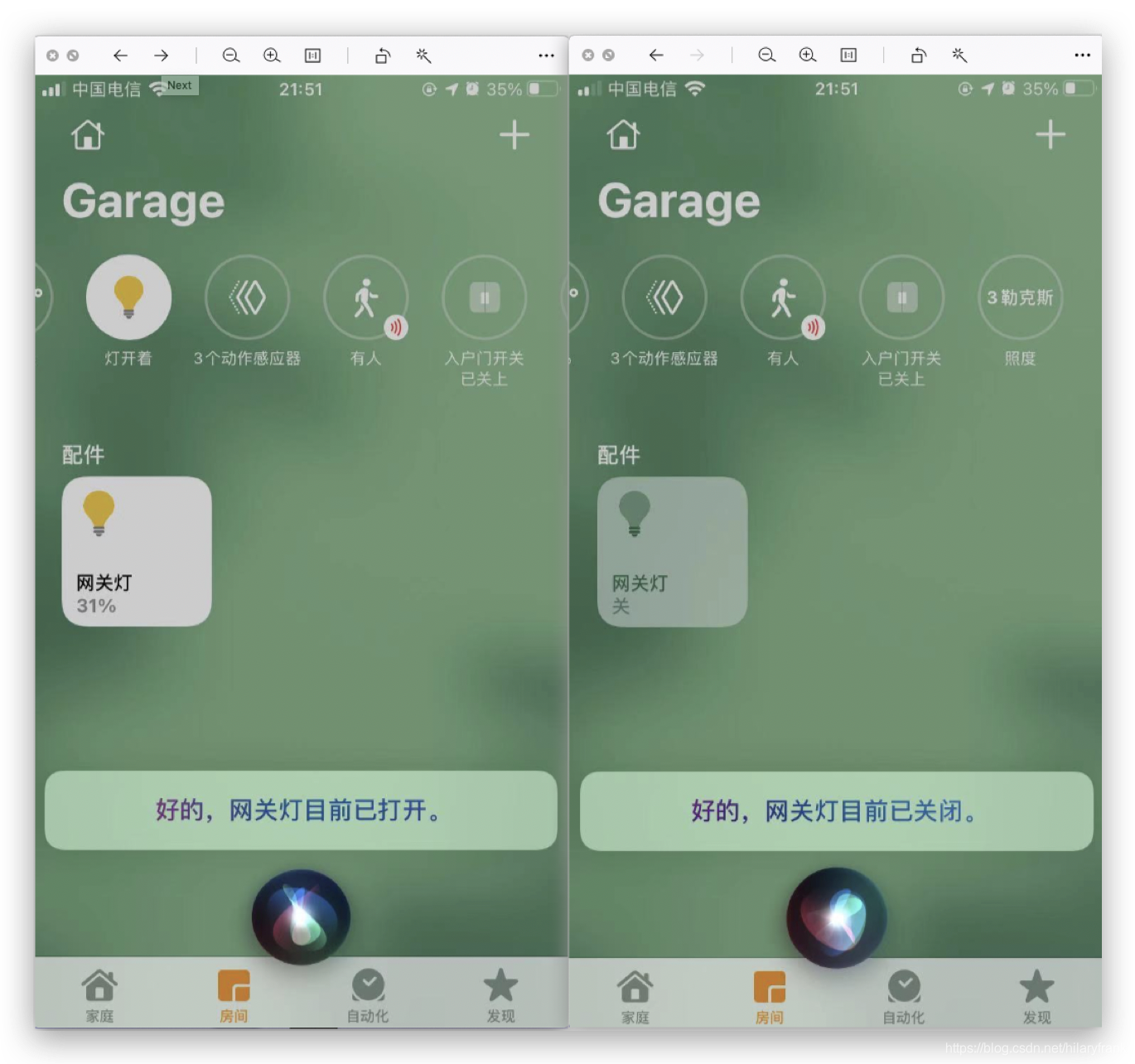The image size is (1135, 1064).
Task: Tap Garage title in right phone
Action: (x=679, y=201)
